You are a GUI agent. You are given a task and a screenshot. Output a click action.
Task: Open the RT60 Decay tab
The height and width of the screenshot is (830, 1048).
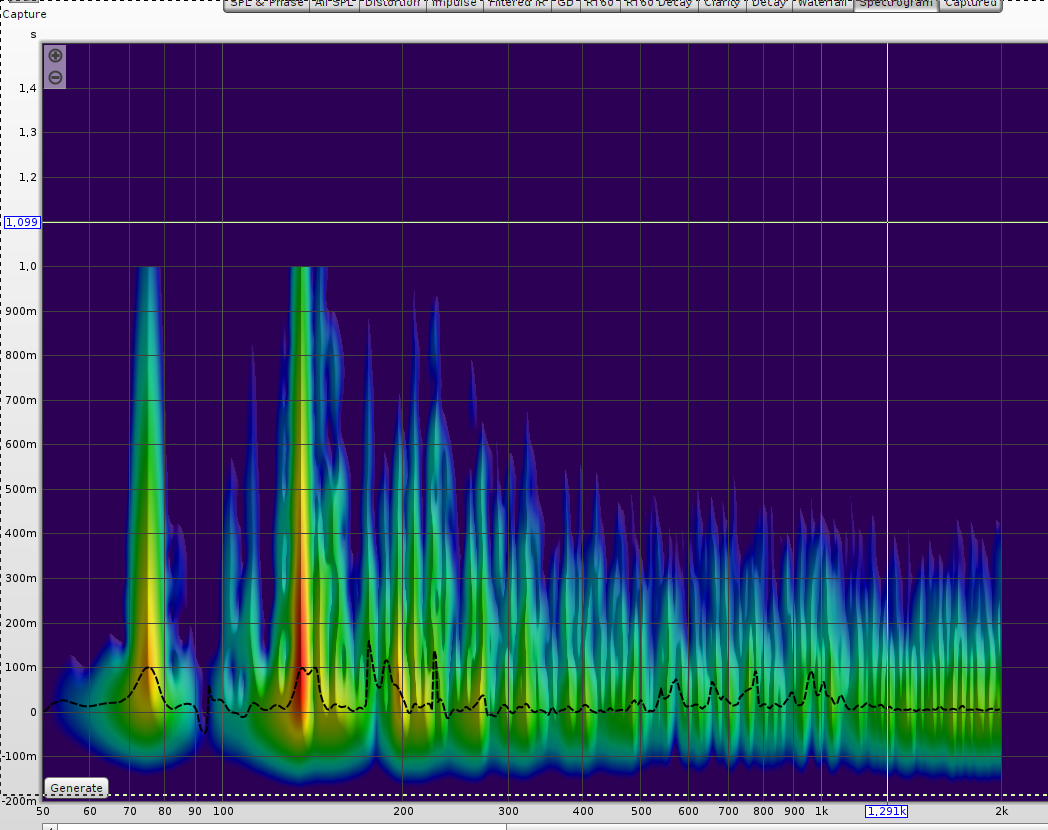pos(658,4)
